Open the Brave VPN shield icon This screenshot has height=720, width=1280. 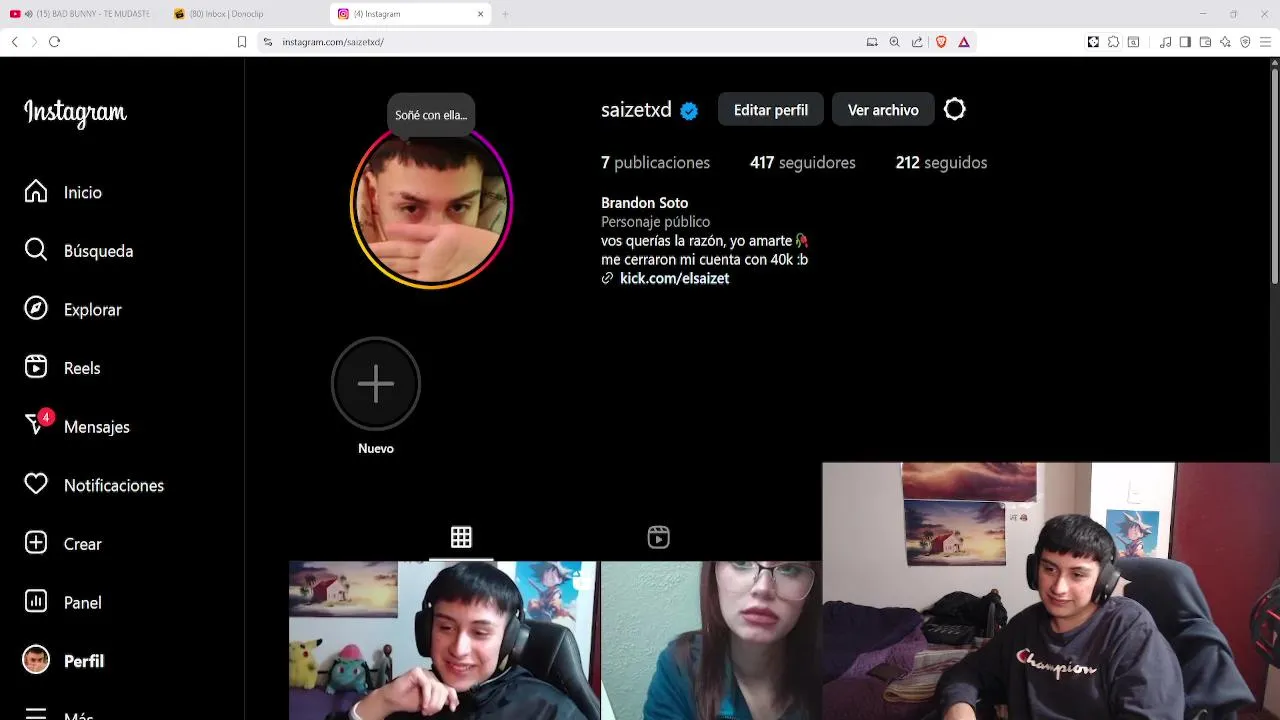pyautogui.click(x=1245, y=42)
